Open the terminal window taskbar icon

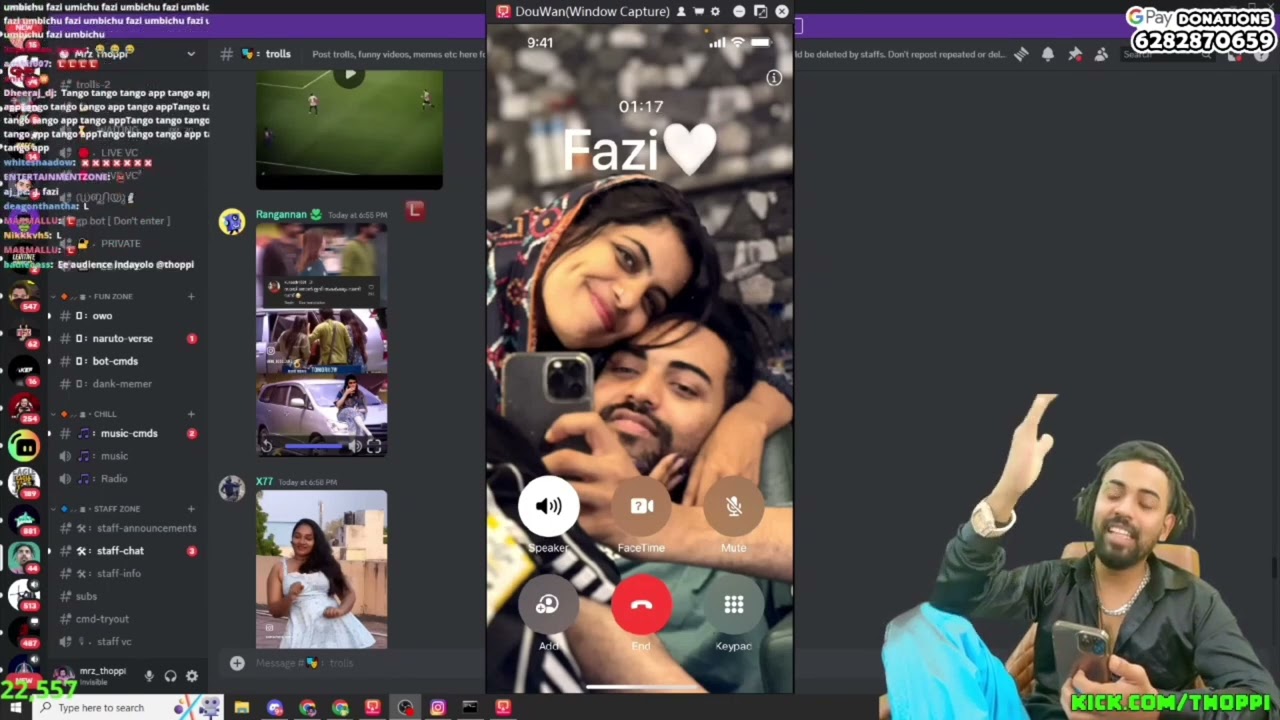click(x=470, y=708)
